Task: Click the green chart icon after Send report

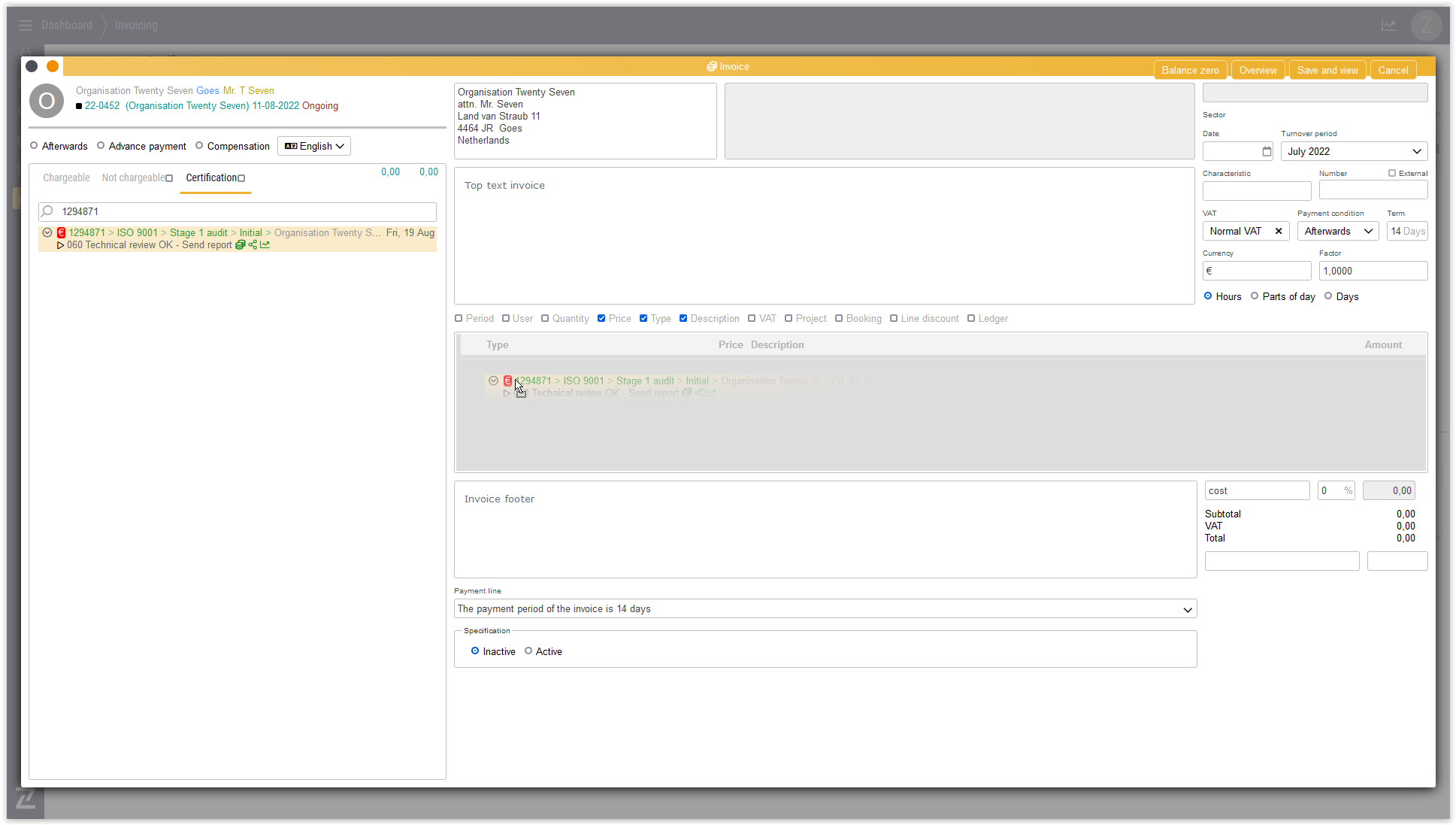Action: tap(265, 245)
